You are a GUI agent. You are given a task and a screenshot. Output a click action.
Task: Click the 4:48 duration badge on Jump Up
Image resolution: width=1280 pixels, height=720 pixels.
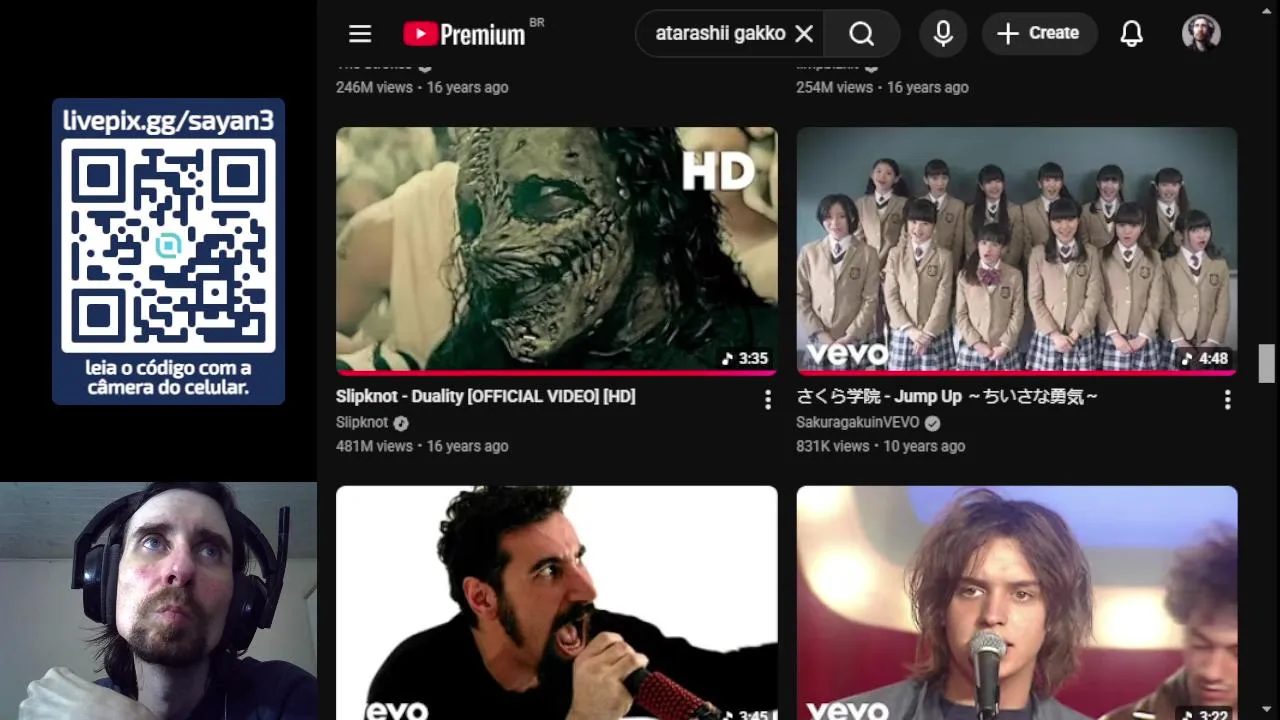tap(1205, 358)
